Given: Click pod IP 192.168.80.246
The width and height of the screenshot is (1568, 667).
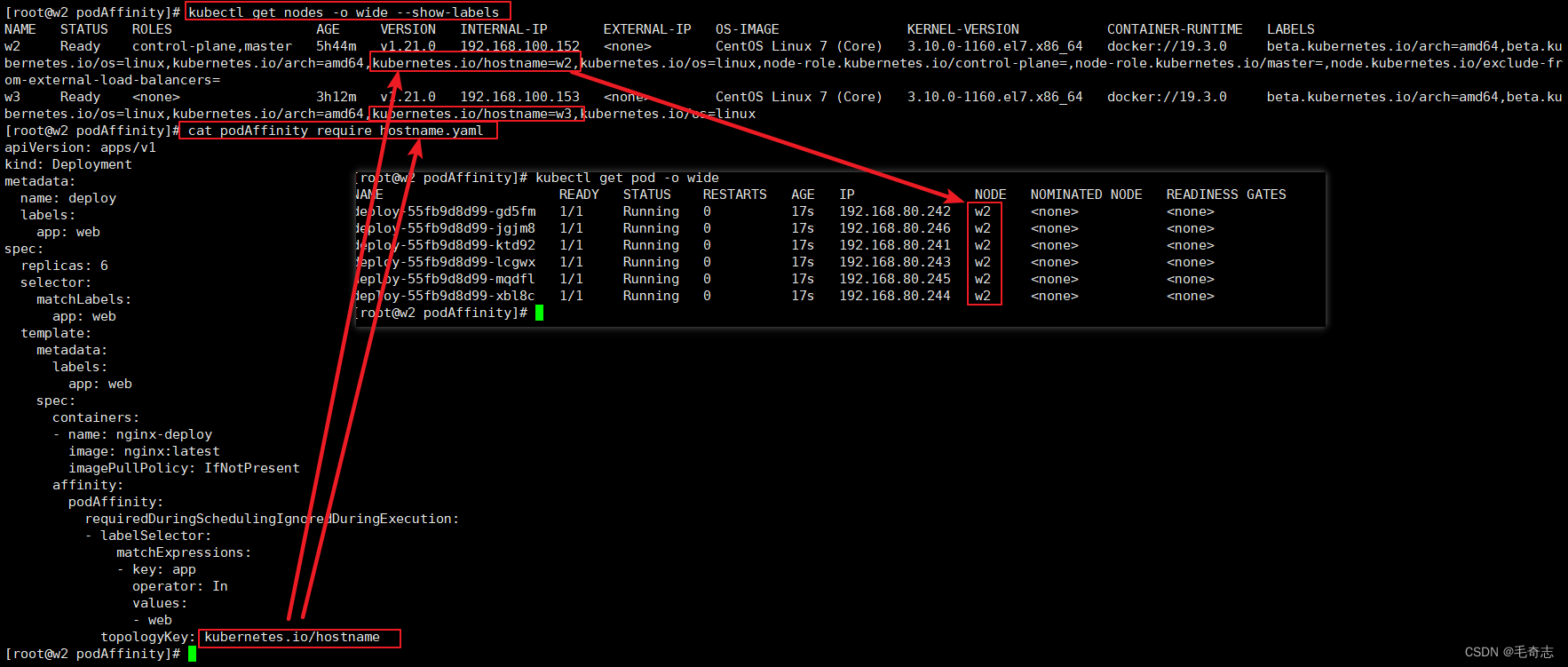Looking at the screenshot, I should pos(895,228).
